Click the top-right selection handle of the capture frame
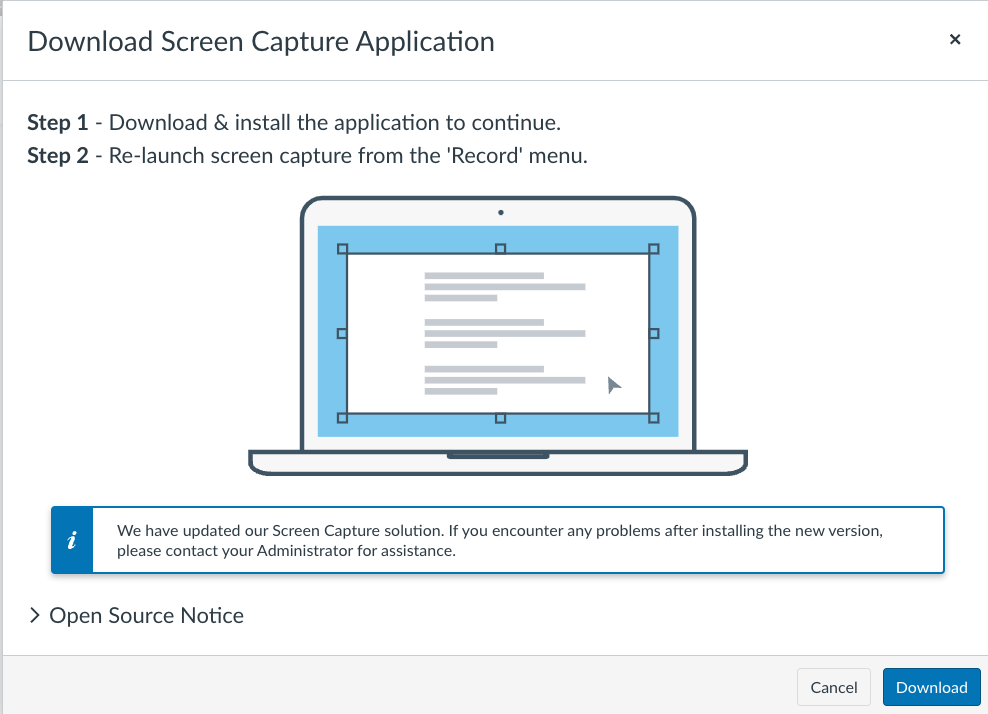This screenshot has width=988, height=714. pyautogui.click(x=655, y=249)
